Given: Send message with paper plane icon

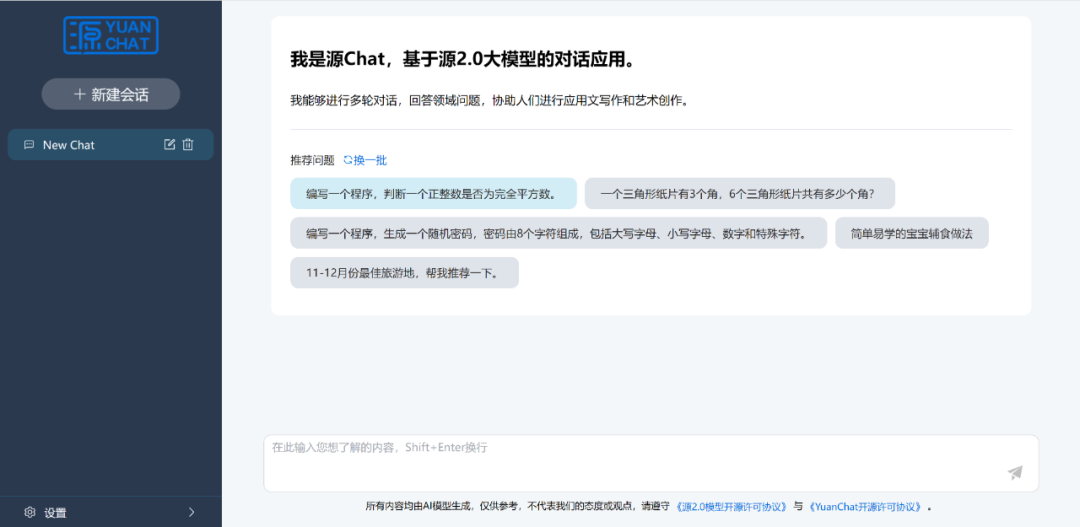Looking at the screenshot, I should [x=1015, y=473].
